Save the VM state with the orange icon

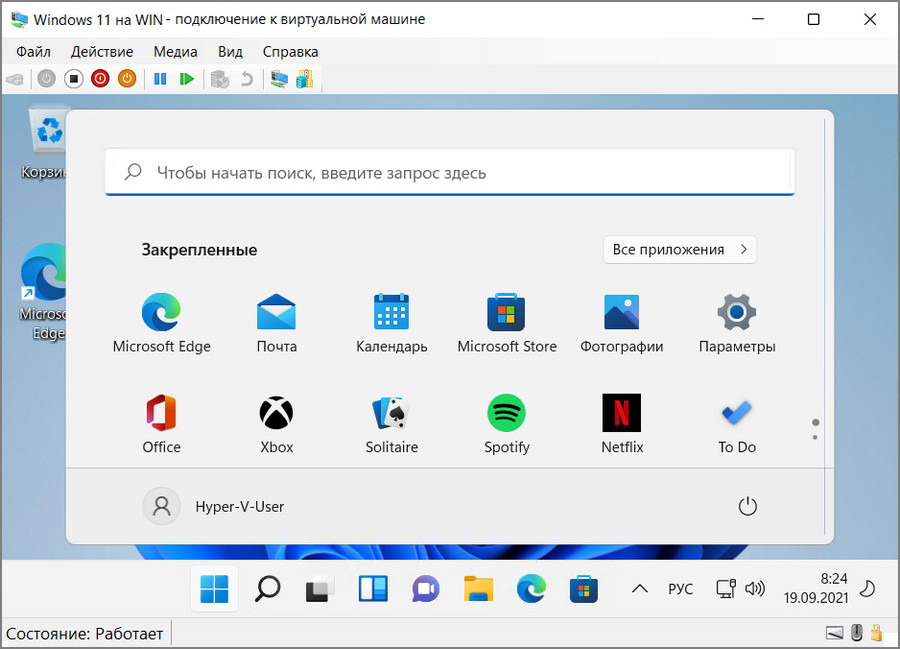coord(127,79)
